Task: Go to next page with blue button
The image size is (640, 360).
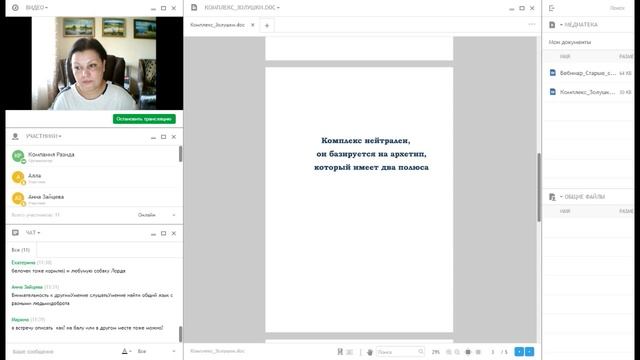Action: tap(529, 351)
